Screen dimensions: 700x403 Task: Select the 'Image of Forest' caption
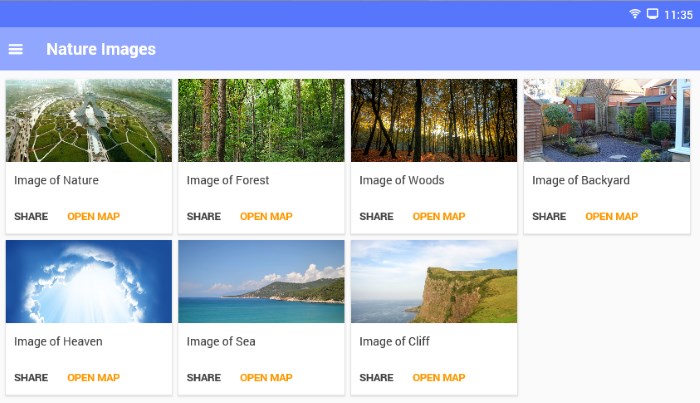(x=228, y=180)
